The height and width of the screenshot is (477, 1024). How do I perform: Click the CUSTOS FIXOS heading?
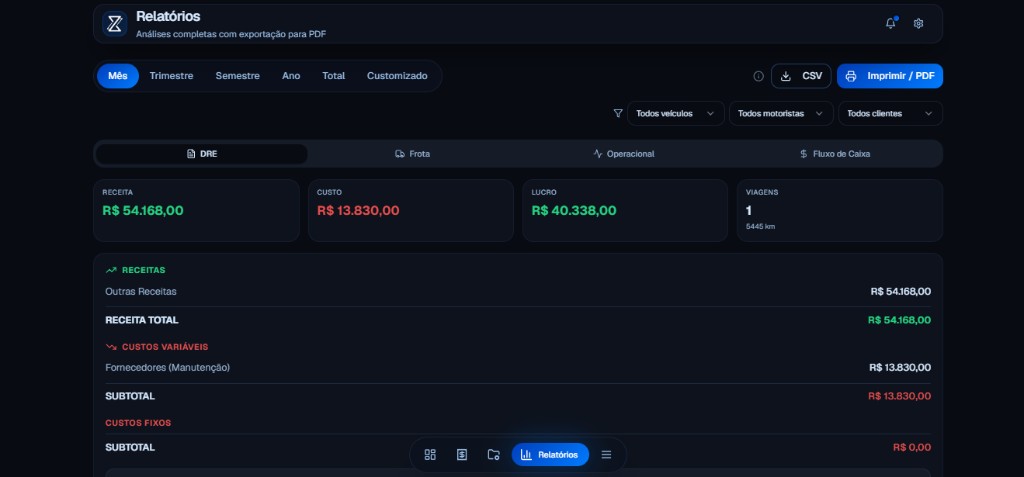coord(138,423)
